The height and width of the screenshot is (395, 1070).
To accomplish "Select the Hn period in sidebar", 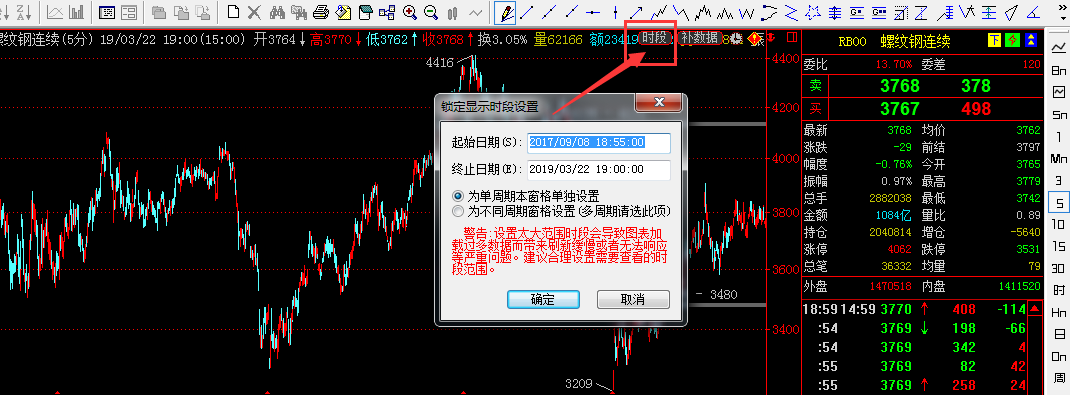I will 1058,312.
